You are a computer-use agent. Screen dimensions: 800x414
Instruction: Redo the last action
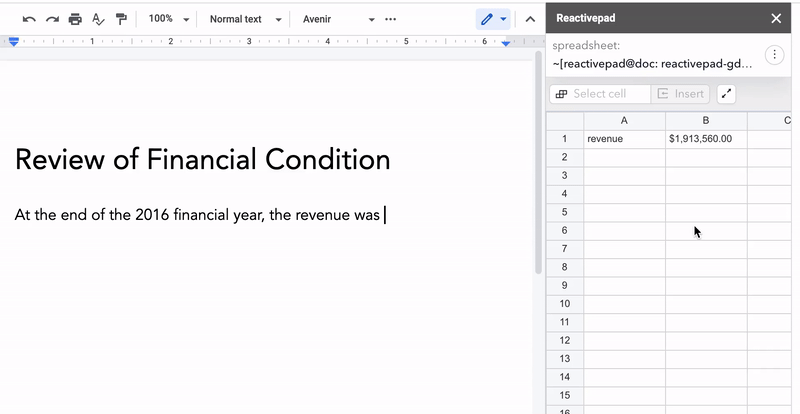52,19
